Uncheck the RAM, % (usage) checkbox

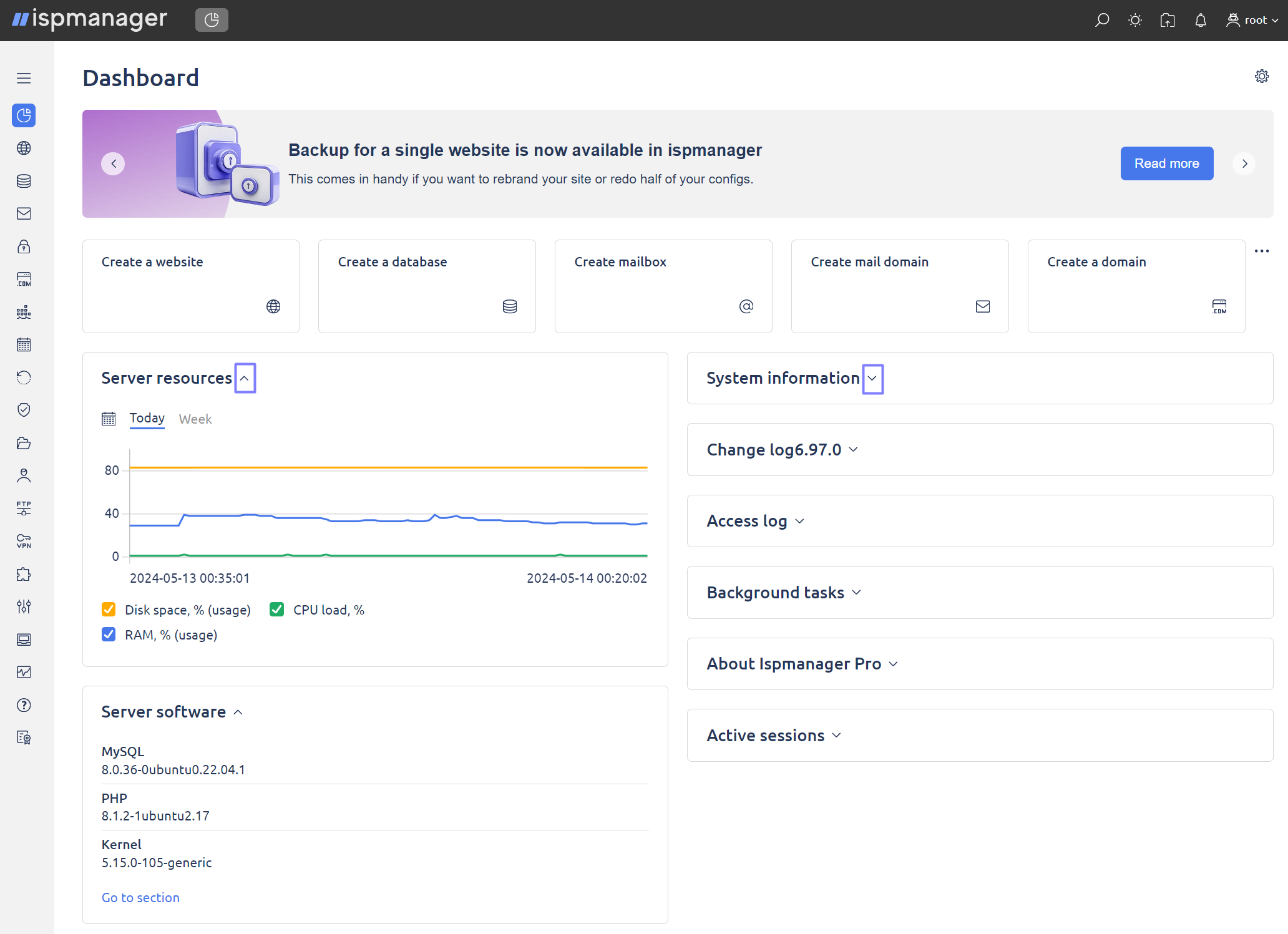[x=109, y=635]
